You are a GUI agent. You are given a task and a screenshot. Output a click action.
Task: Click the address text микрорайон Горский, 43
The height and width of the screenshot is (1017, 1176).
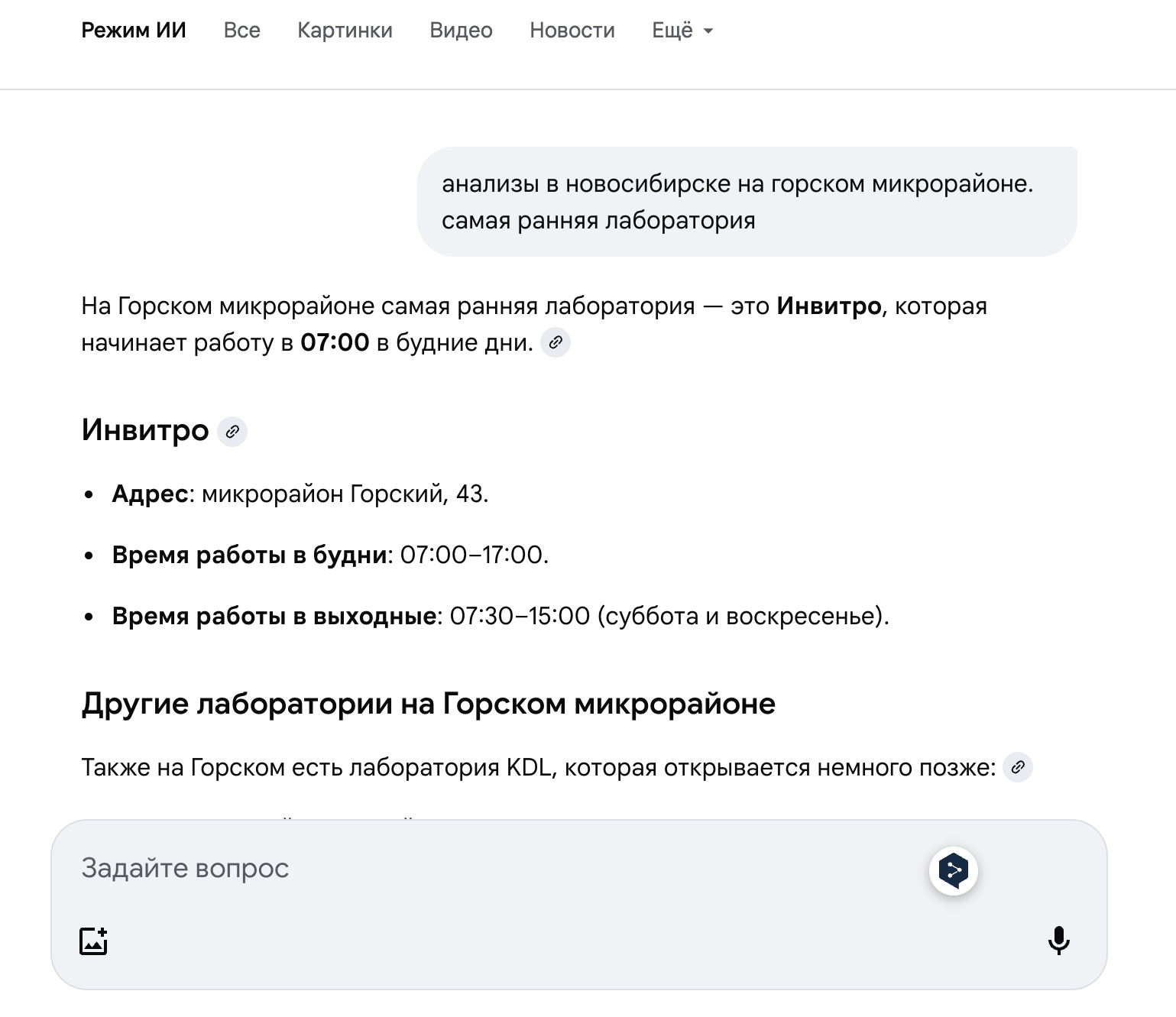[345, 494]
